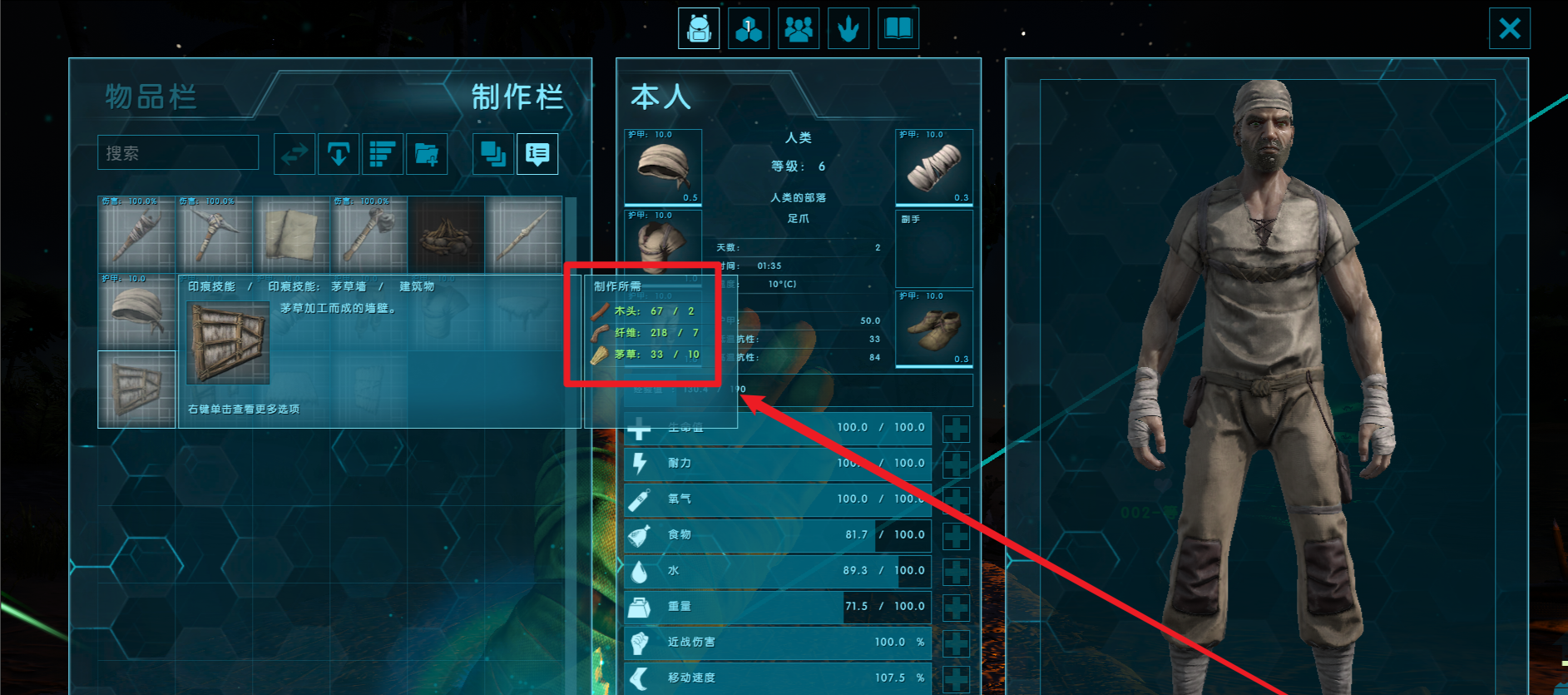Click the transfer all items arrows icon
This screenshot has width=1568, height=695.
[294, 154]
